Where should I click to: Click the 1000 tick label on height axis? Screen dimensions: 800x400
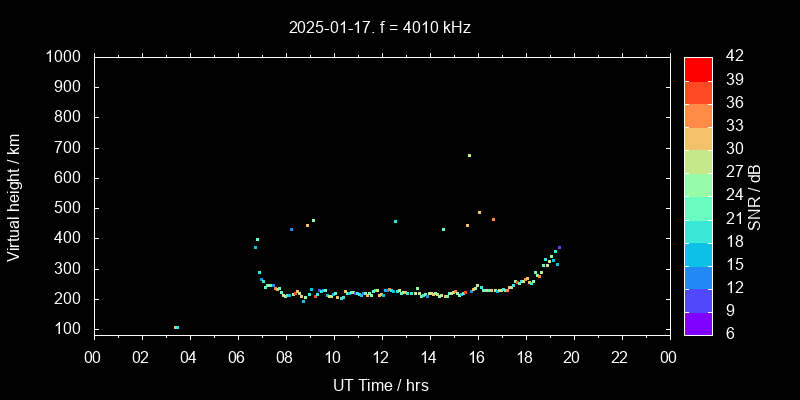point(64,57)
